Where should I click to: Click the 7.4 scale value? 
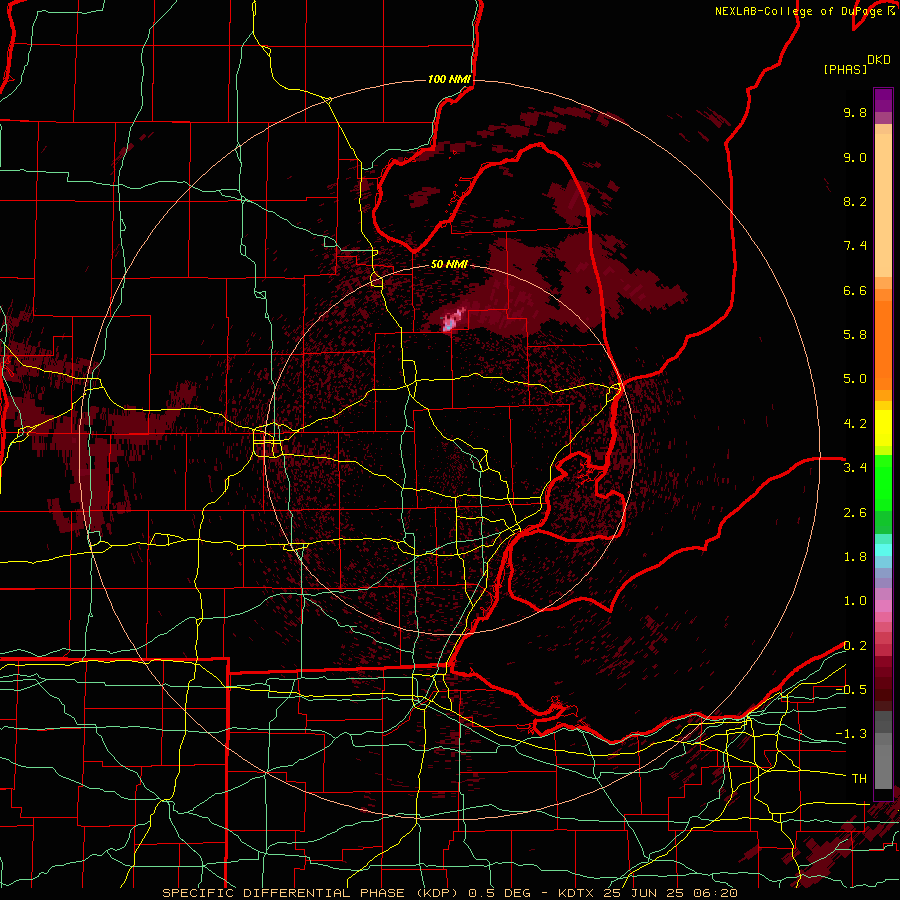[855, 246]
